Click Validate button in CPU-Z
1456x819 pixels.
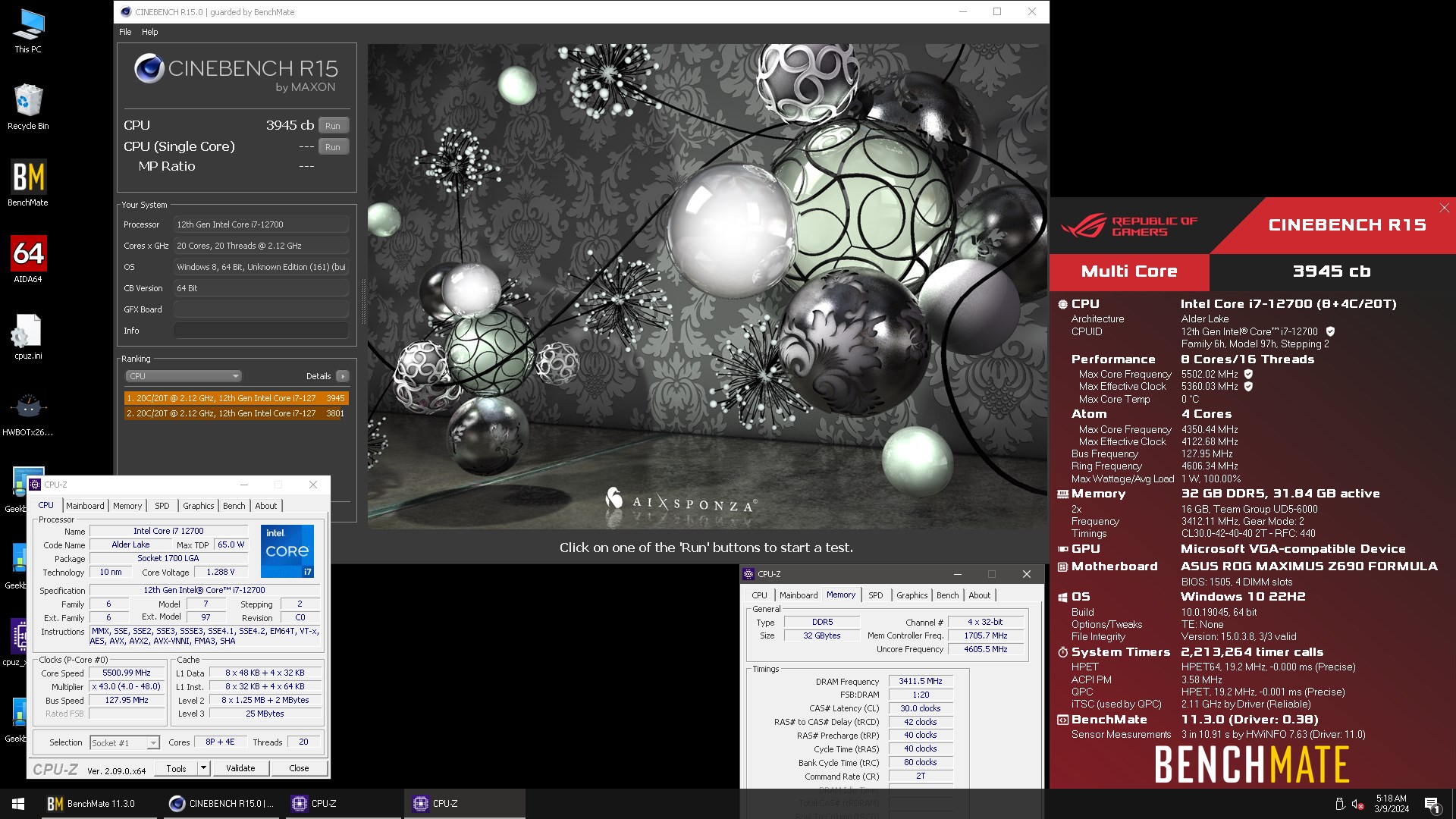pyautogui.click(x=240, y=768)
